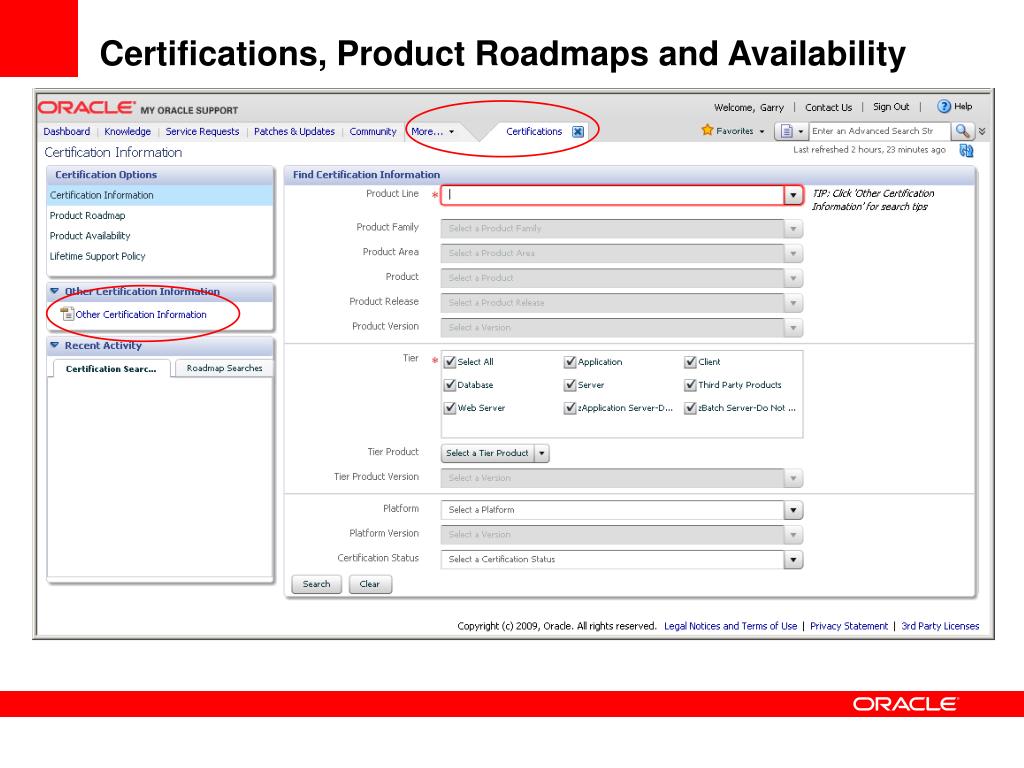Open the Product Version dropdown
Viewport: 1024px width, 768px height.
coord(622,328)
